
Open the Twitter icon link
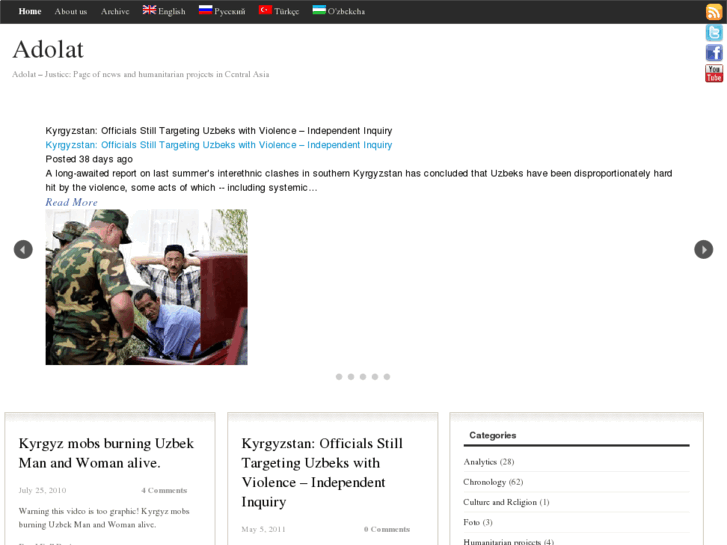[x=714, y=33]
